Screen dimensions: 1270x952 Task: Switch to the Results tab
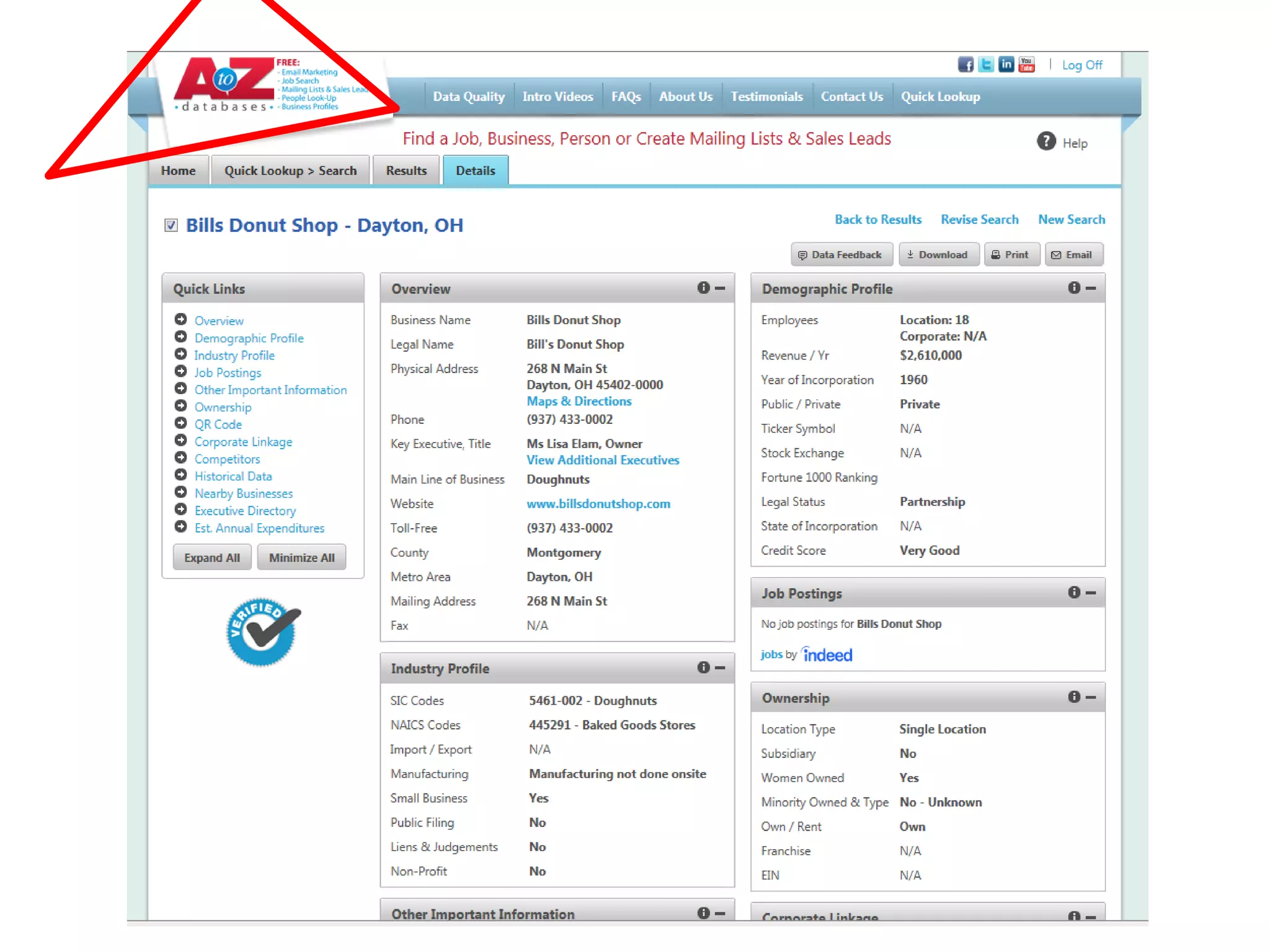406,170
